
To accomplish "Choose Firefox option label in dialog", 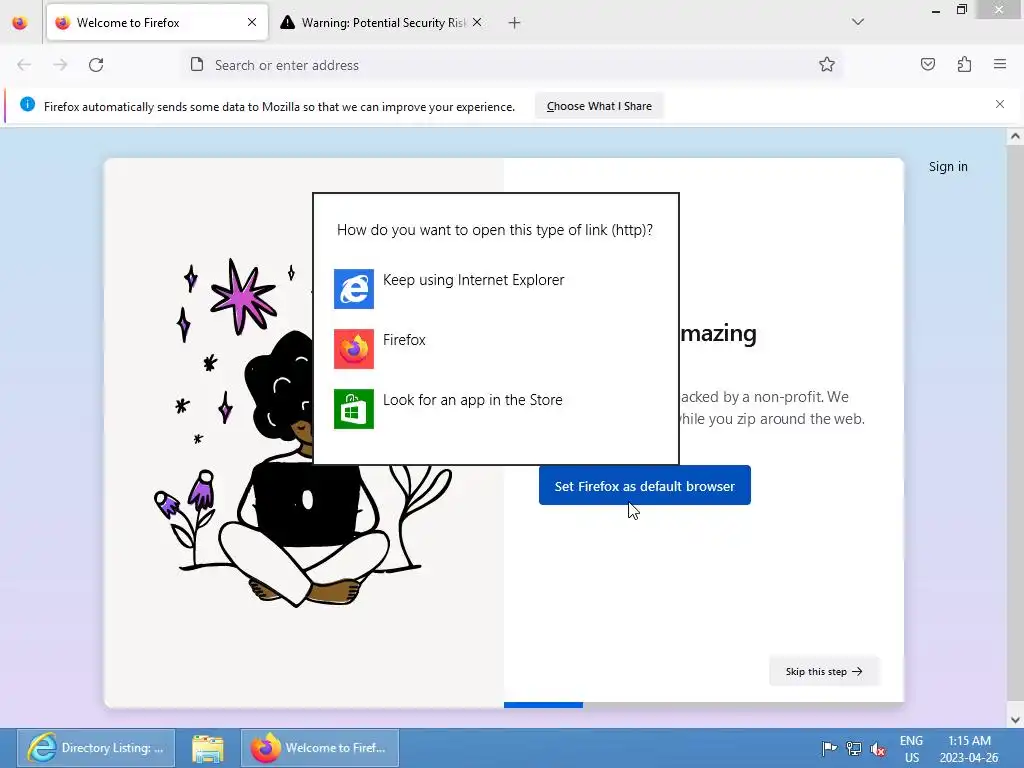I will click(404, 340).
